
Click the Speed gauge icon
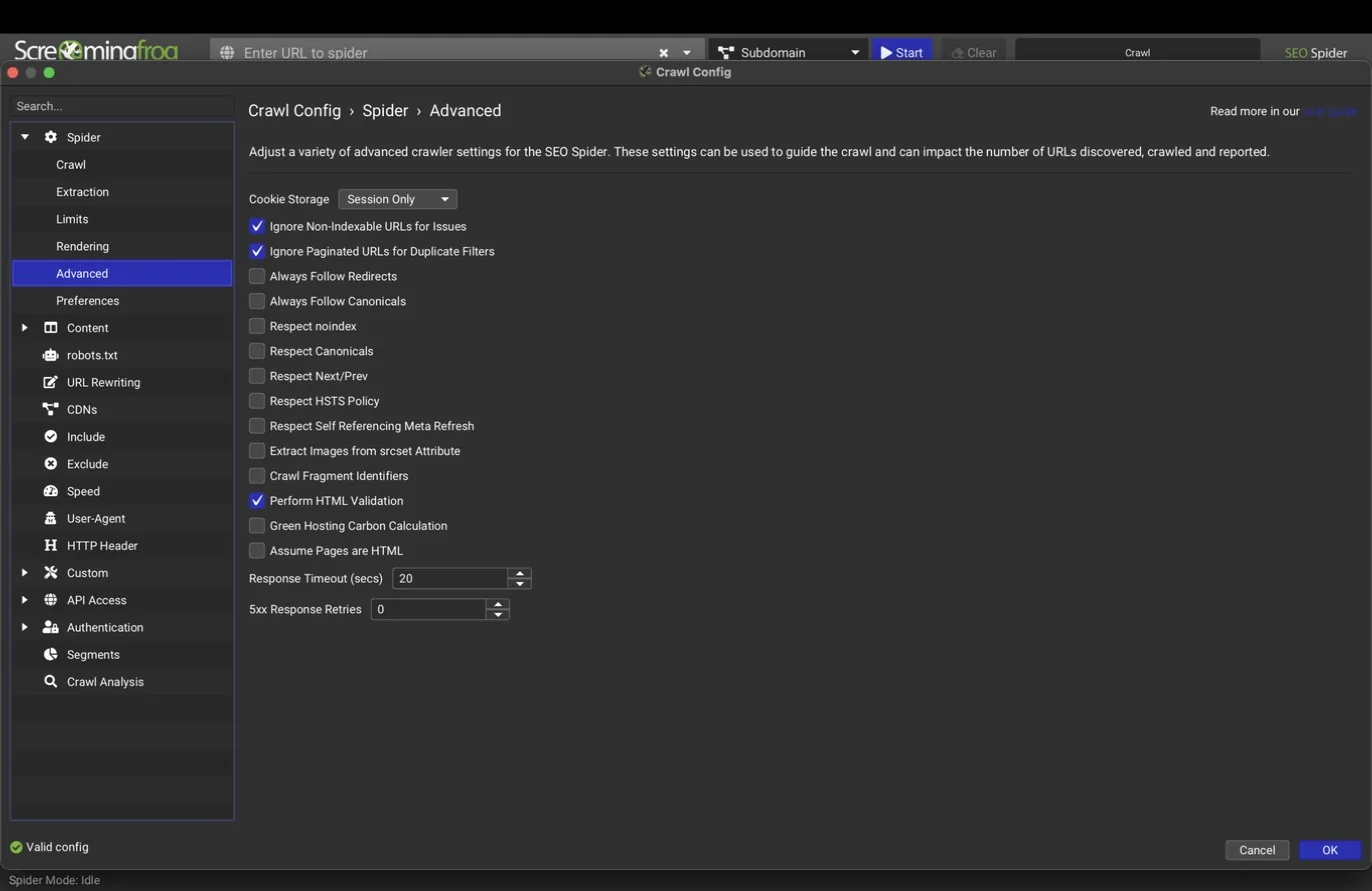[x=50, y=491]
